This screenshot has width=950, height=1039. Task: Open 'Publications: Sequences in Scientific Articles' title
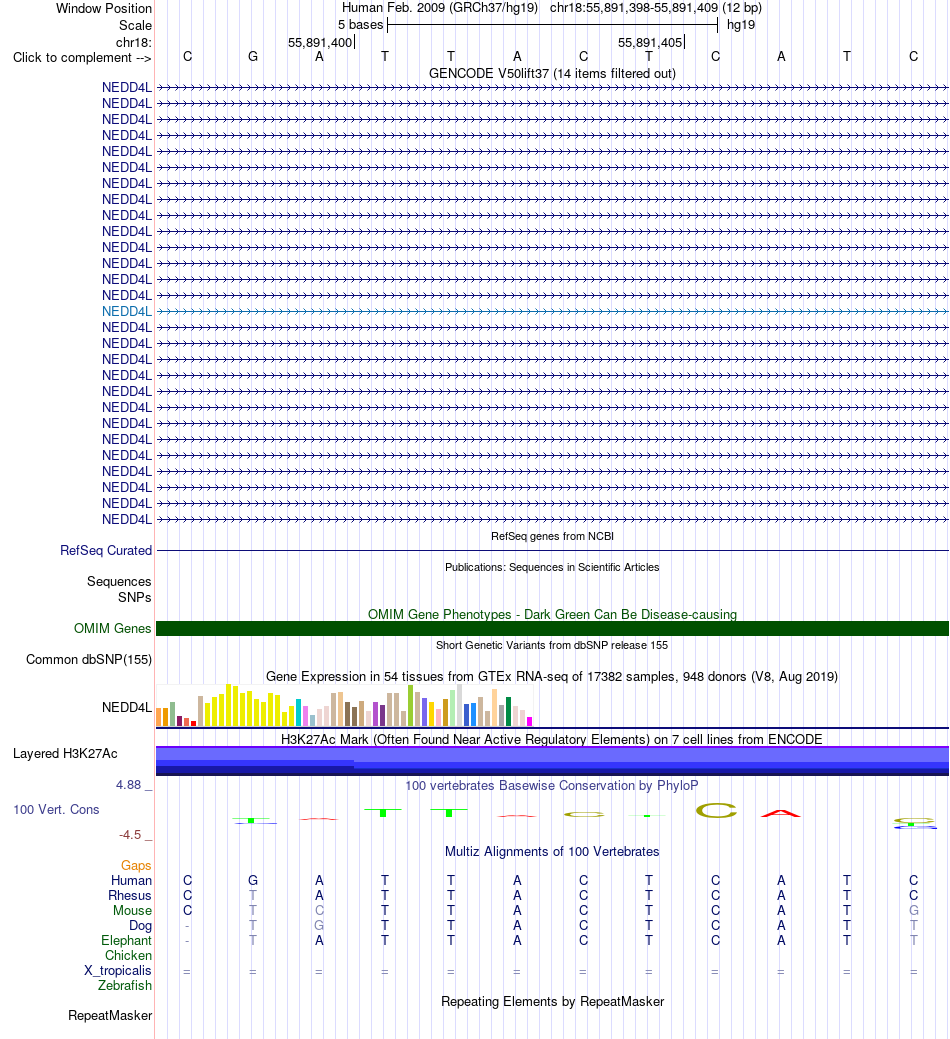(552, 567)
